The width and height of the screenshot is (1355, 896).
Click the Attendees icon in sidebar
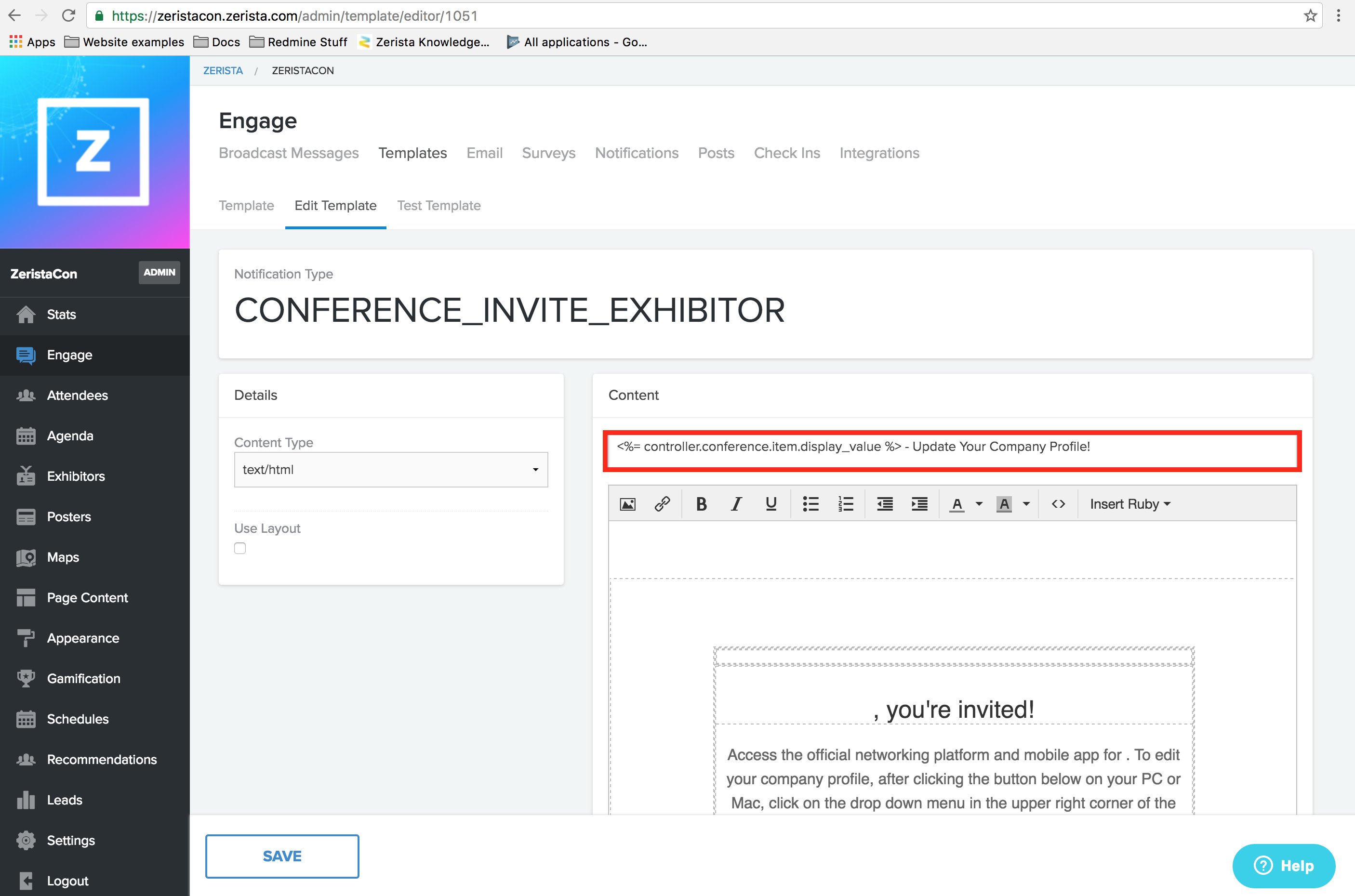(x=26, y=395)
